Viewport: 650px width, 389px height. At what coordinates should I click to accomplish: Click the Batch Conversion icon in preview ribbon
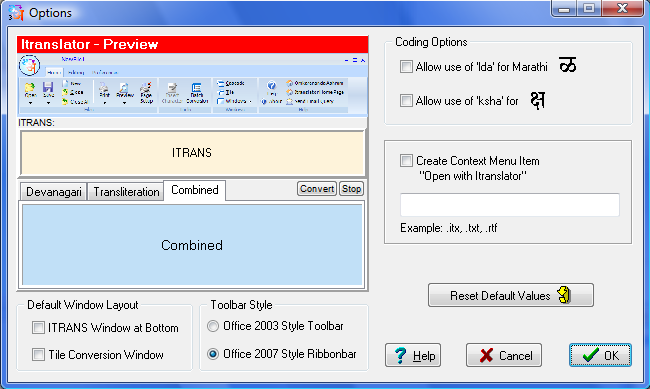click(196, 88)
